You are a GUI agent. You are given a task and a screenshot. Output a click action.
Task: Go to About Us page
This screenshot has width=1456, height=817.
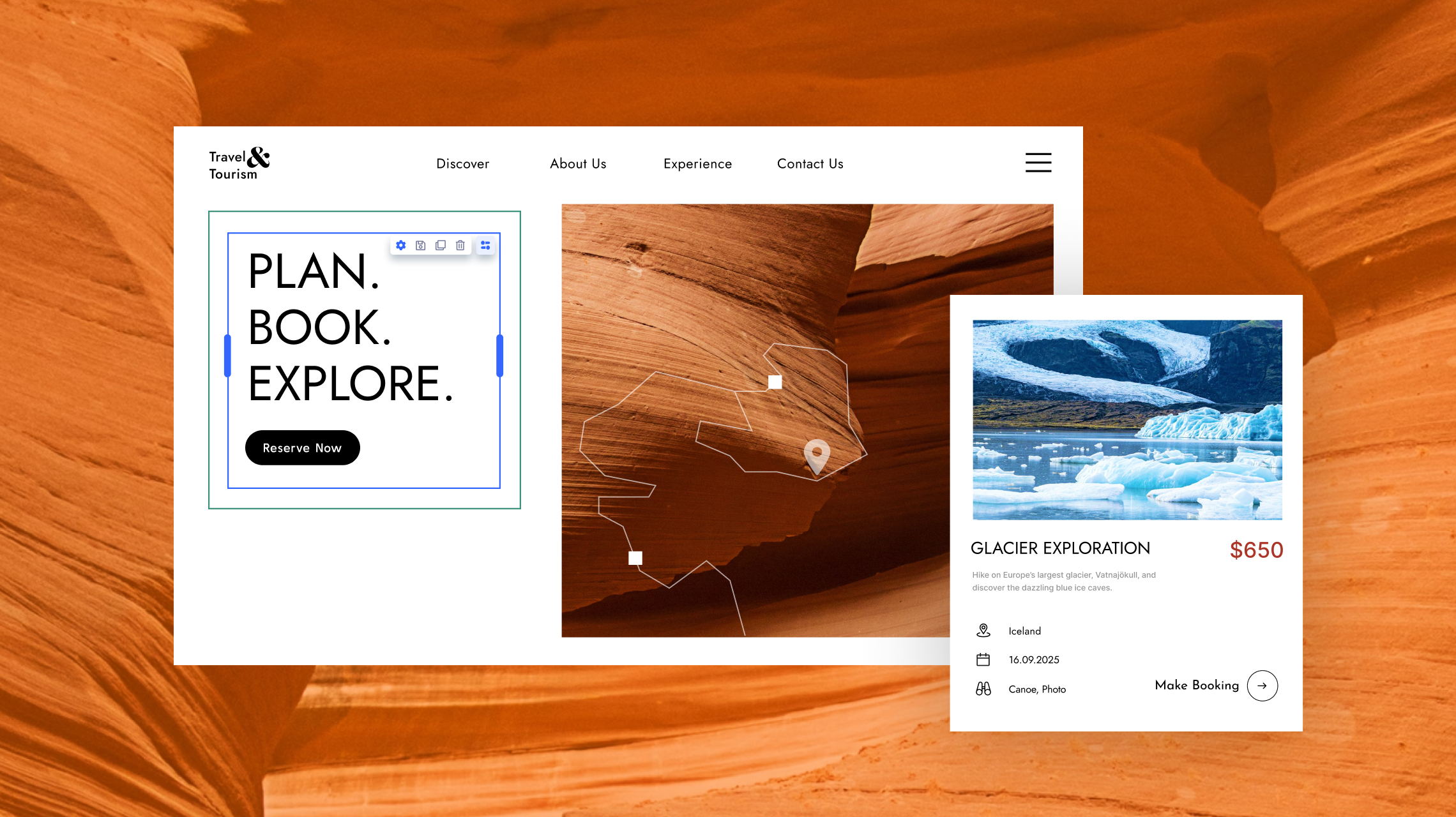tap(578, 164)
